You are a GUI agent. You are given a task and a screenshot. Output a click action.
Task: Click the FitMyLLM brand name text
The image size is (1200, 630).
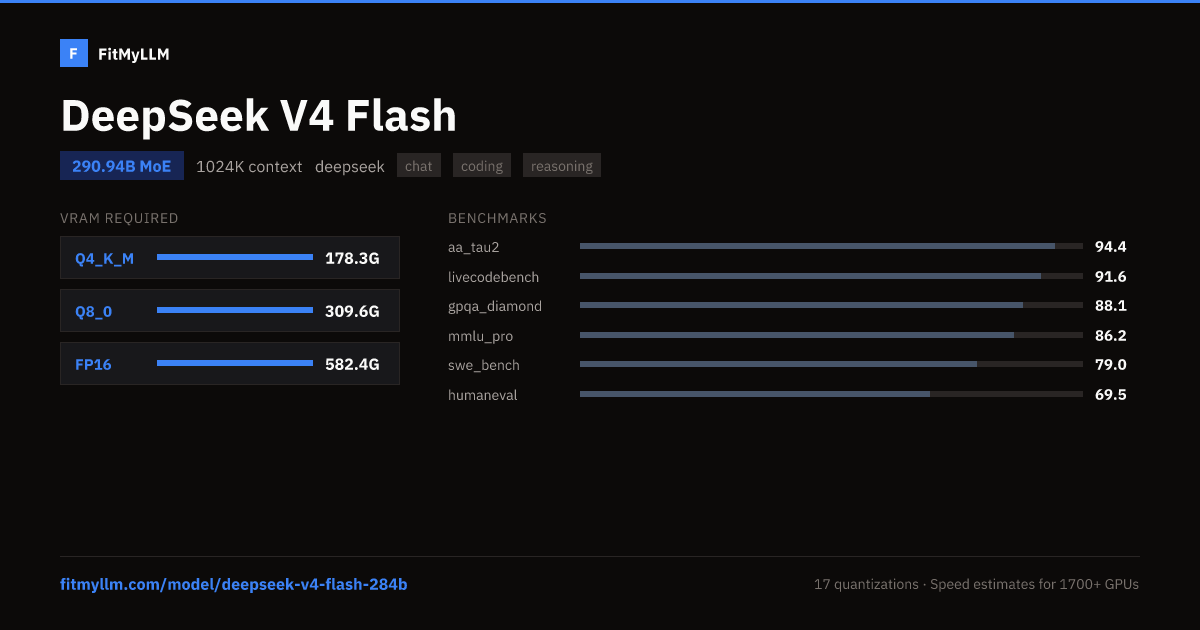point(134,54)
